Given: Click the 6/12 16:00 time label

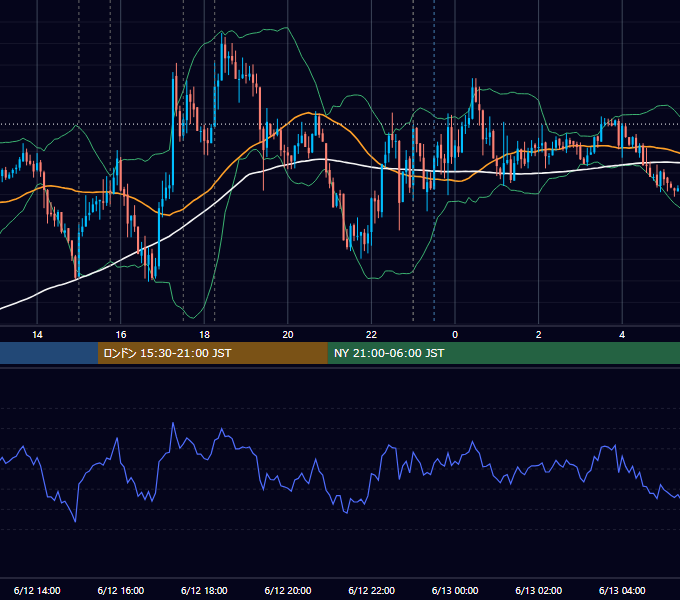Looking at the screenshot, I should 121,590.
